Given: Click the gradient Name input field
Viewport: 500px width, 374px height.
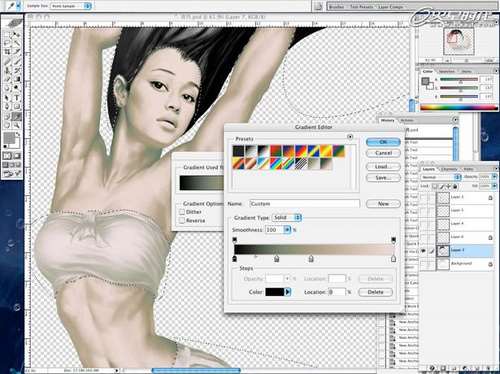Looking at the screenshot, I should tap(305, 204).
